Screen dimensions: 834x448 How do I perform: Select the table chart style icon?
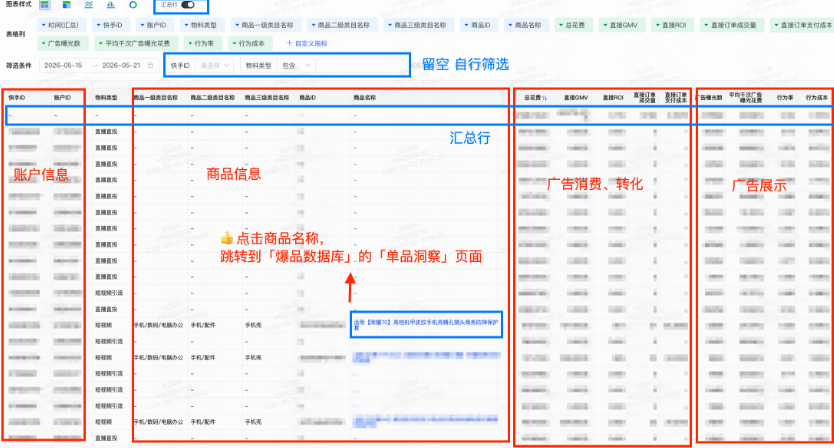pyautogui.click(x=45, y=5)
